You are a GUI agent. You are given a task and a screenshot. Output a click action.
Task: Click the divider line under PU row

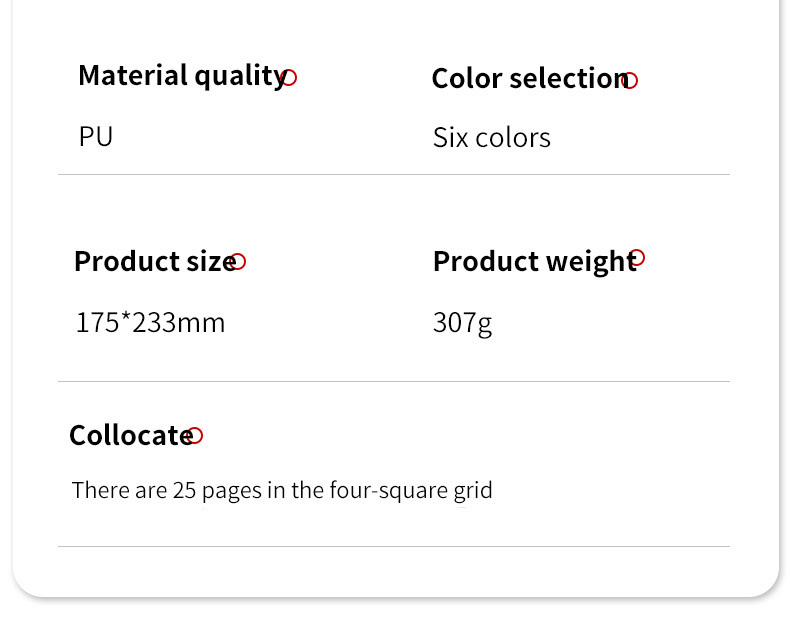(394, 175)
